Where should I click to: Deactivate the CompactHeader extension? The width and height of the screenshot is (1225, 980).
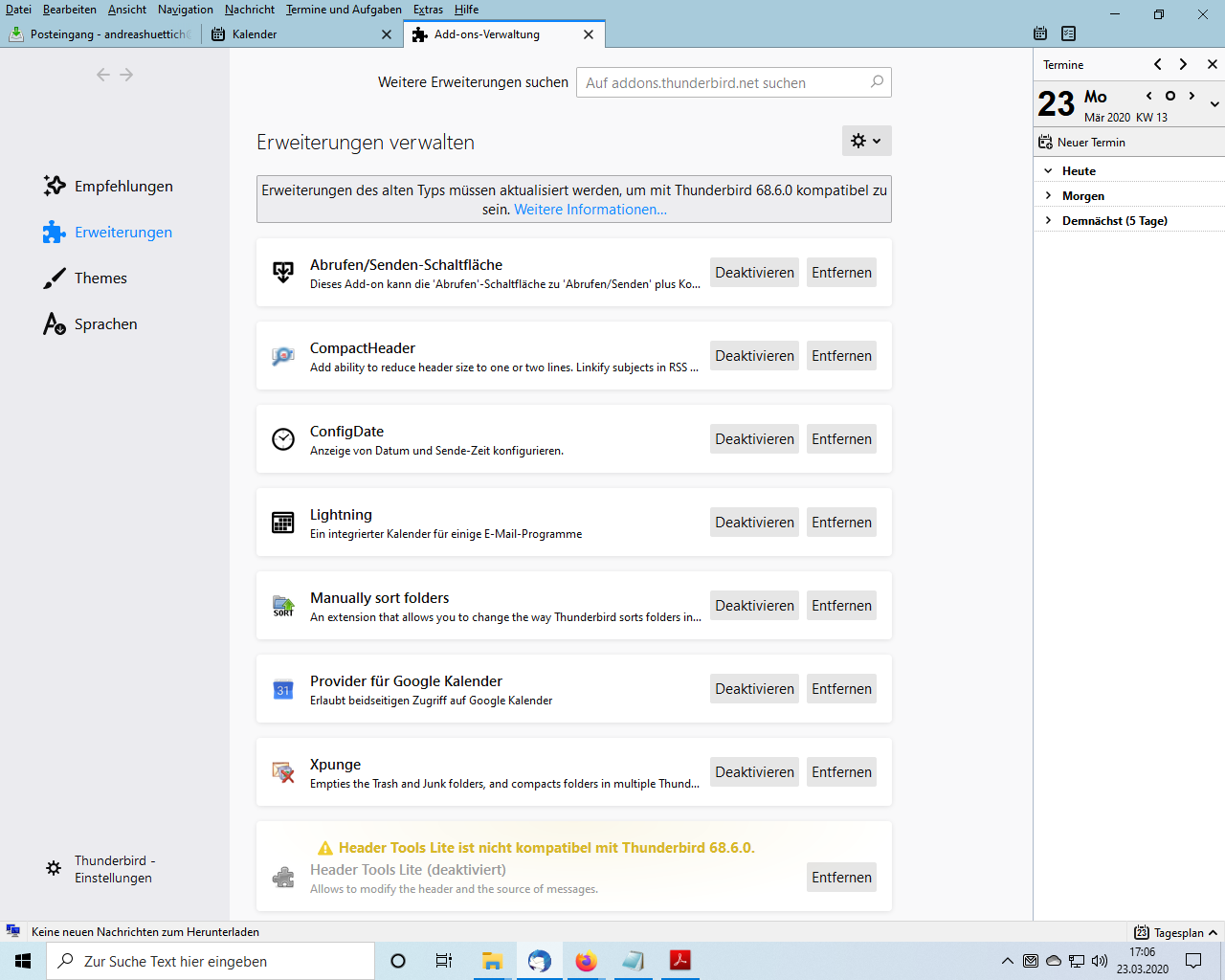pyautogui.click(x=754, y=356)
